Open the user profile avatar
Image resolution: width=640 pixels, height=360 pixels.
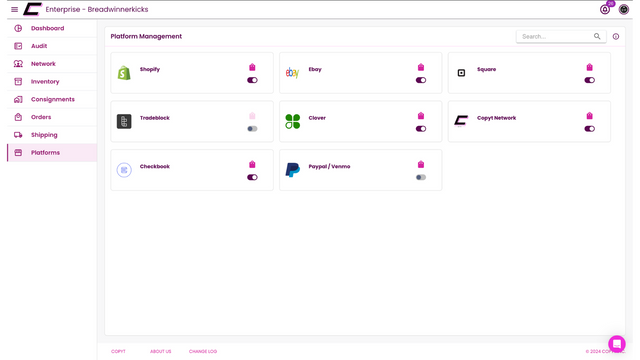pos(624,9)
